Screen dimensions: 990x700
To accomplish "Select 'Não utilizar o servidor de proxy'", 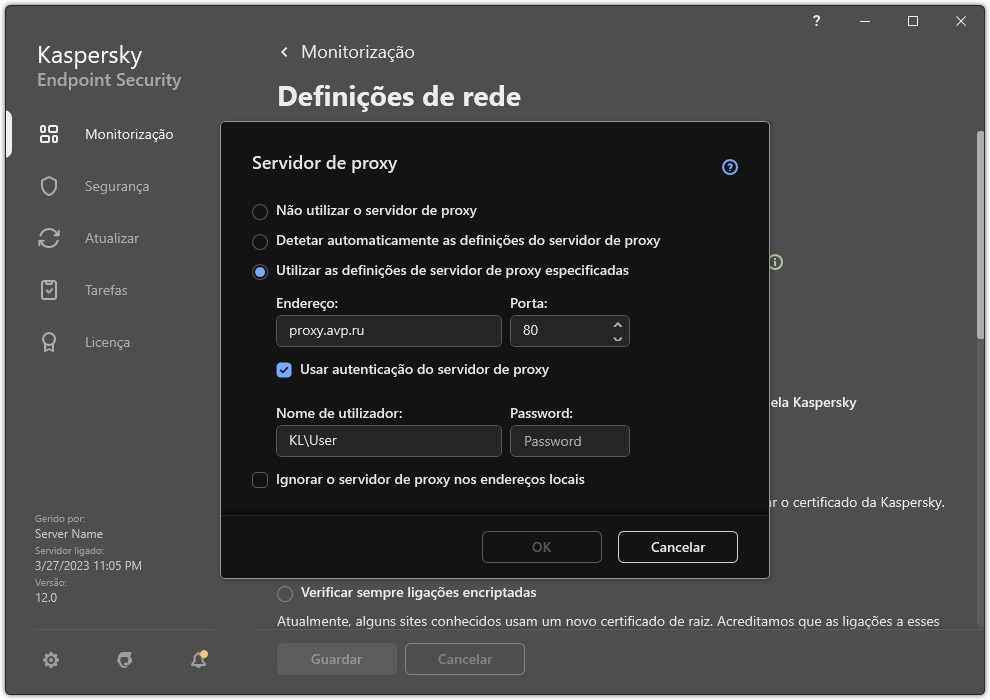I will pyautogui.click(x=260, y=210).
